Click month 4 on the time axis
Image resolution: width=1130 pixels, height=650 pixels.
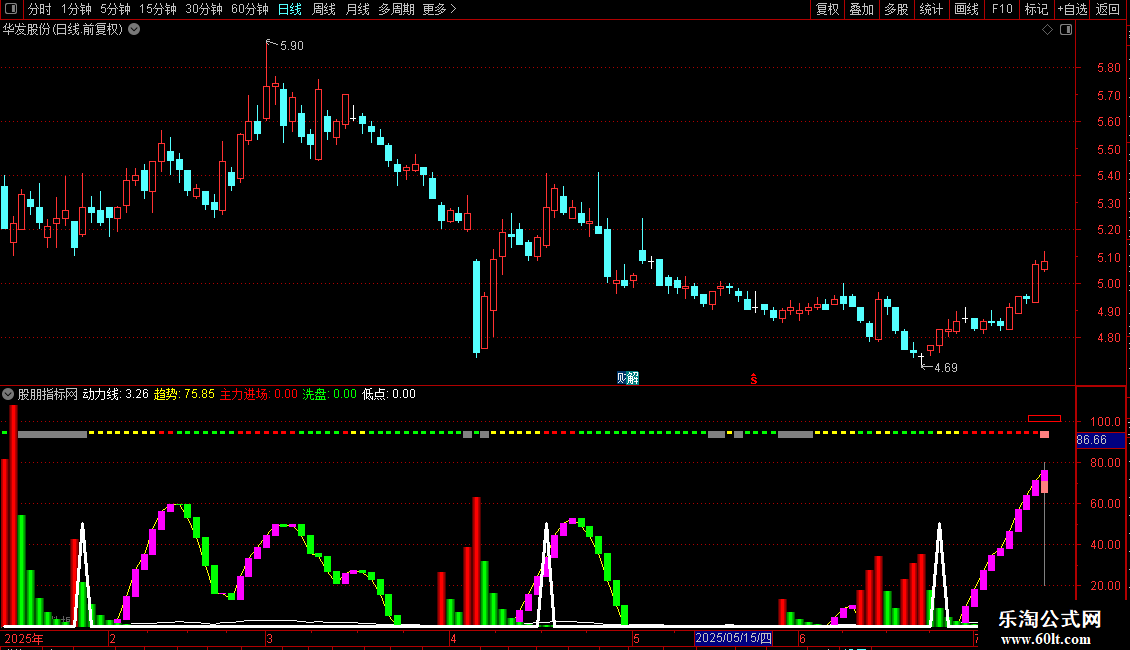click(453, 638)
